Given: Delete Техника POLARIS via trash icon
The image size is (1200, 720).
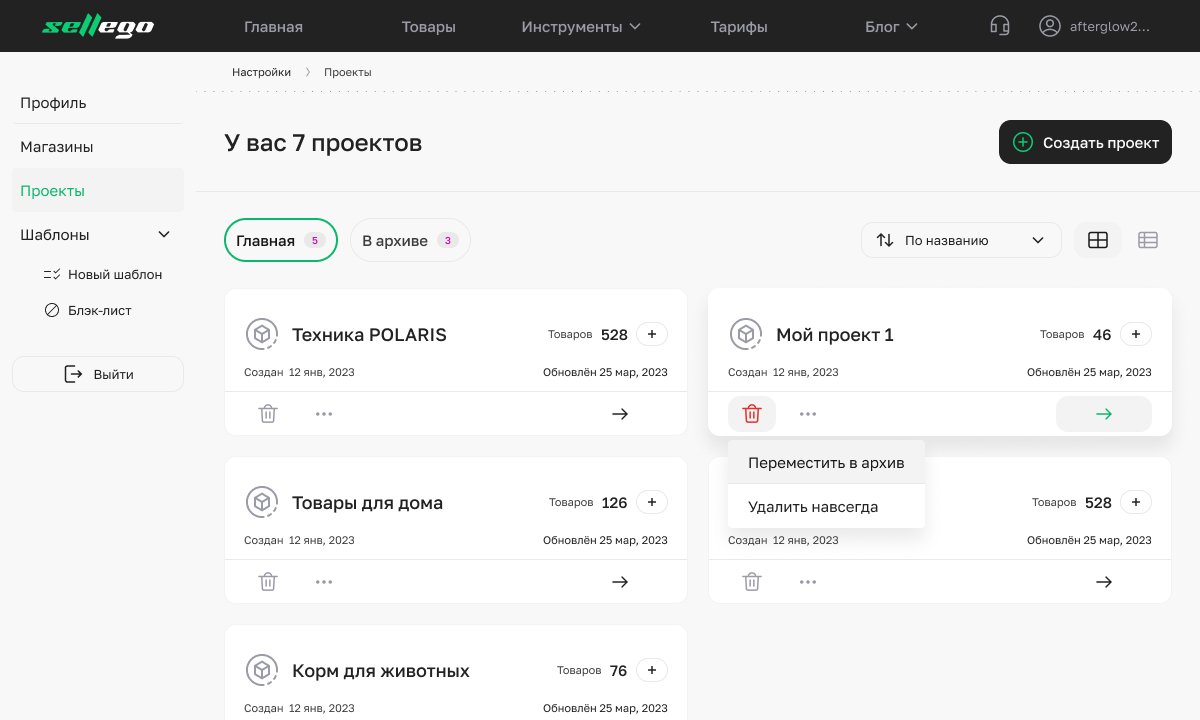Looking at the screenshot, I should click(x=268, y=413).
